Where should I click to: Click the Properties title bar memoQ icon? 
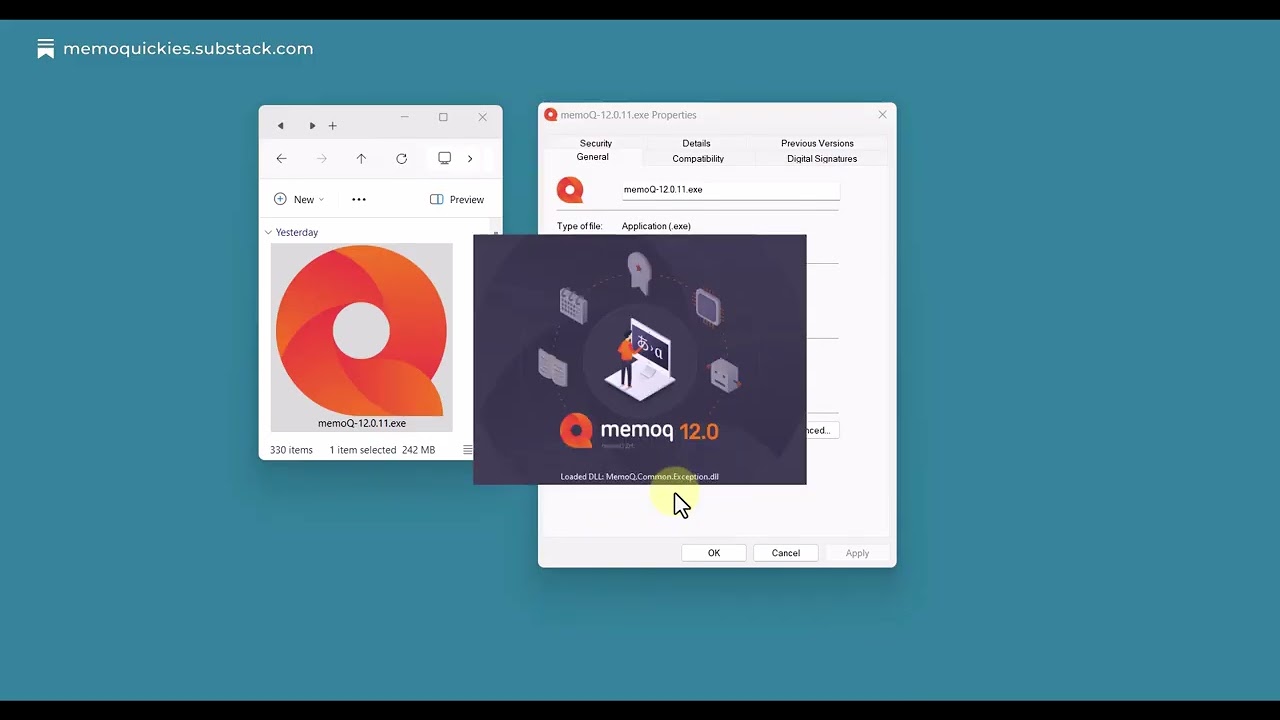tap(550, 115)
